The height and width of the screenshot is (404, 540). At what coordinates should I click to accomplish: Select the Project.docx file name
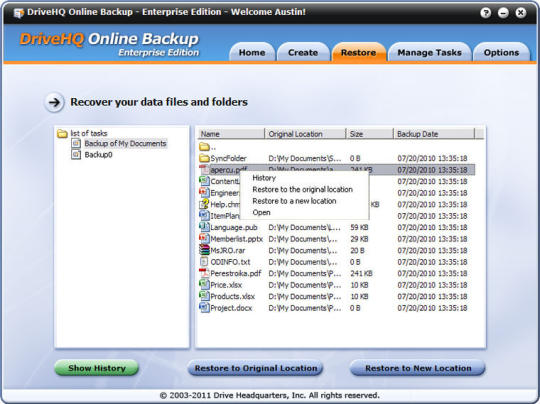coord(231,308)
